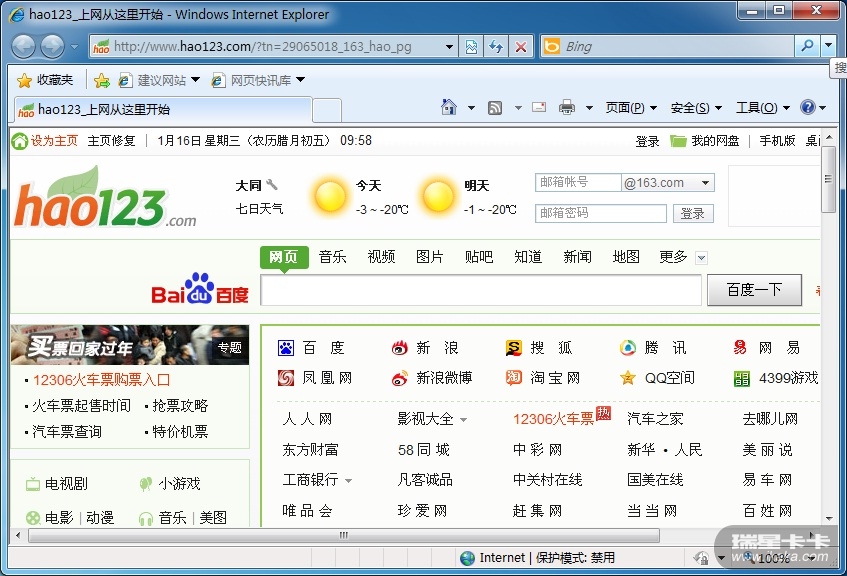The image size is (847, 576).
Task: Expand the 影视大全 dropdown arrow
Action: (463, 420)
